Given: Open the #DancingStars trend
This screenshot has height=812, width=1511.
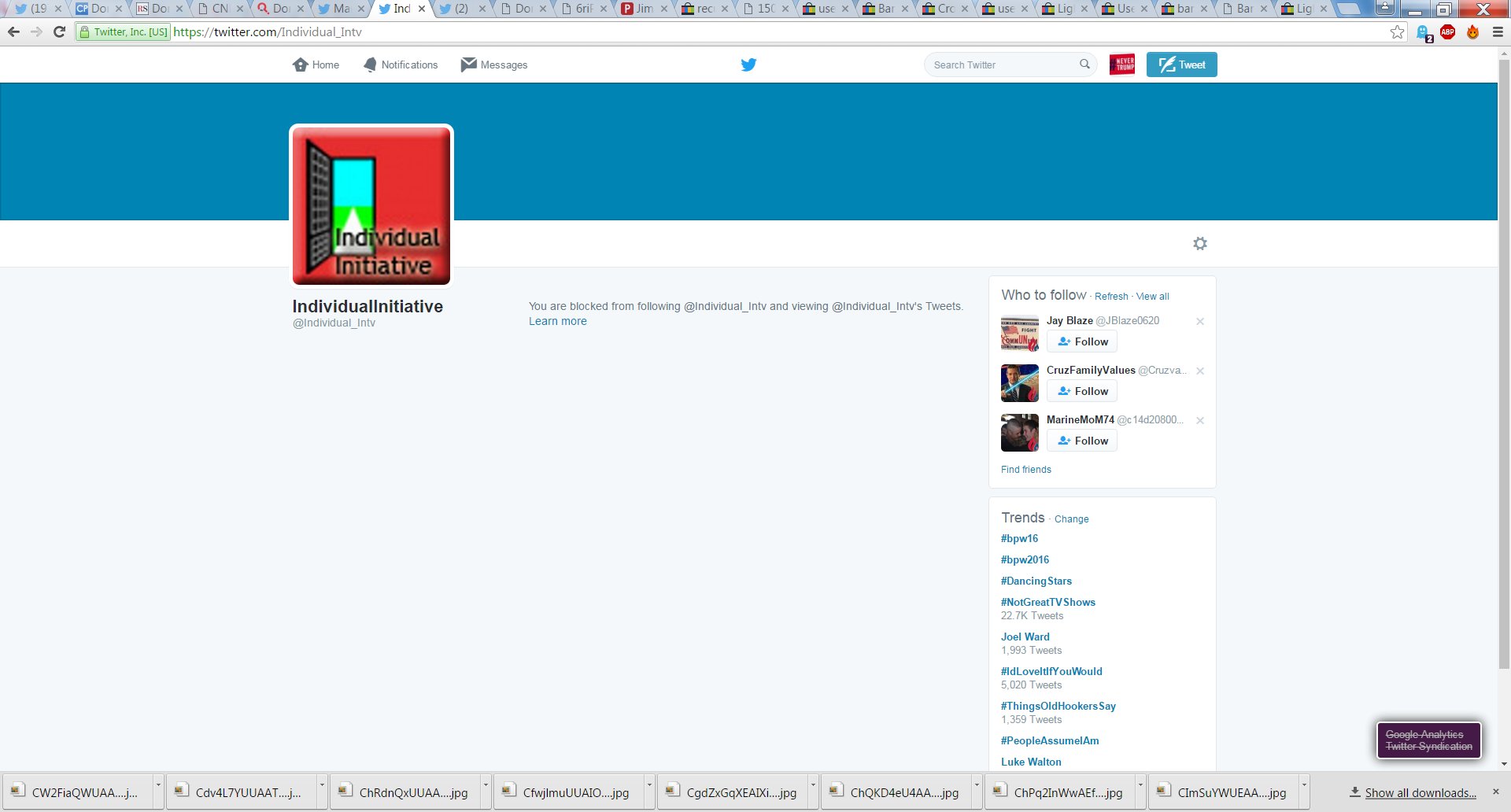Looking at the screenshot, I should tap(1036, 581).
